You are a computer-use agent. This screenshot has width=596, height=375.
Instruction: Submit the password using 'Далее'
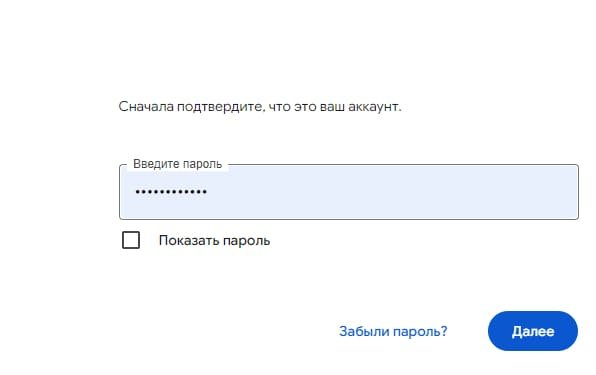click(533, 331)
